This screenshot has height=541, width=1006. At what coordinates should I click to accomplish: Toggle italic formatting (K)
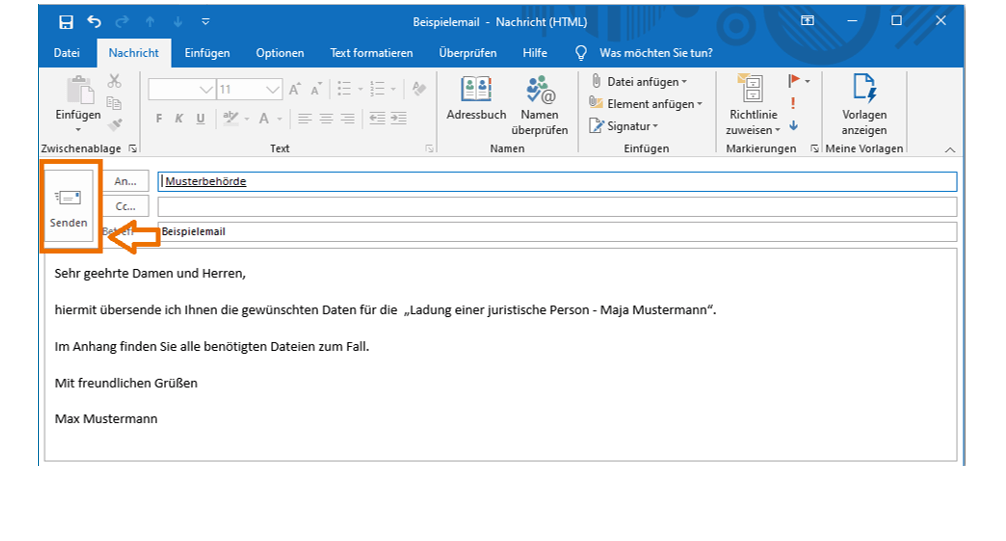pyautogui.click(x=179, y=118)
